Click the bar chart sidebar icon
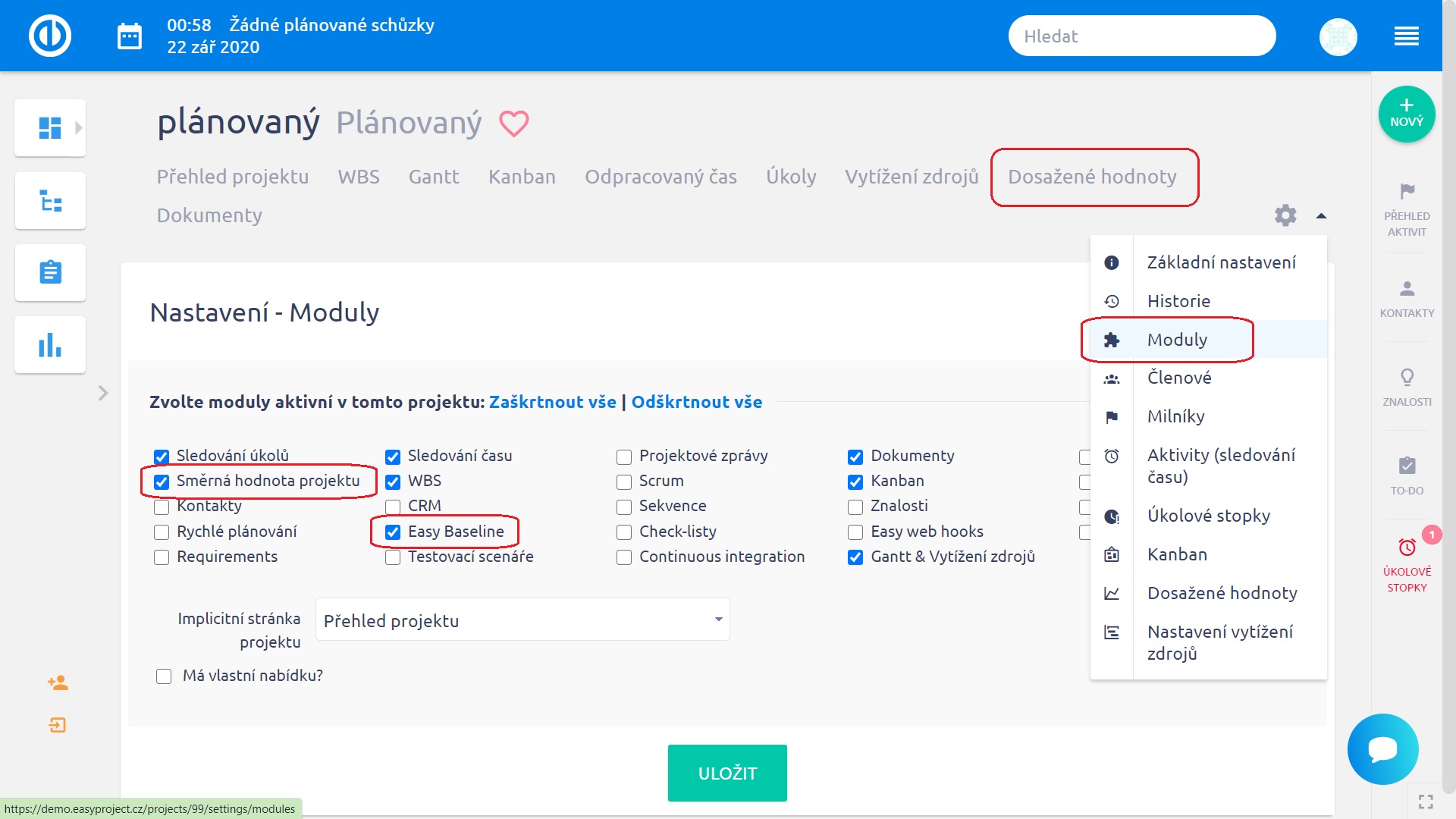The width and height of the screenshot is (1456, 819). [50, 345]
